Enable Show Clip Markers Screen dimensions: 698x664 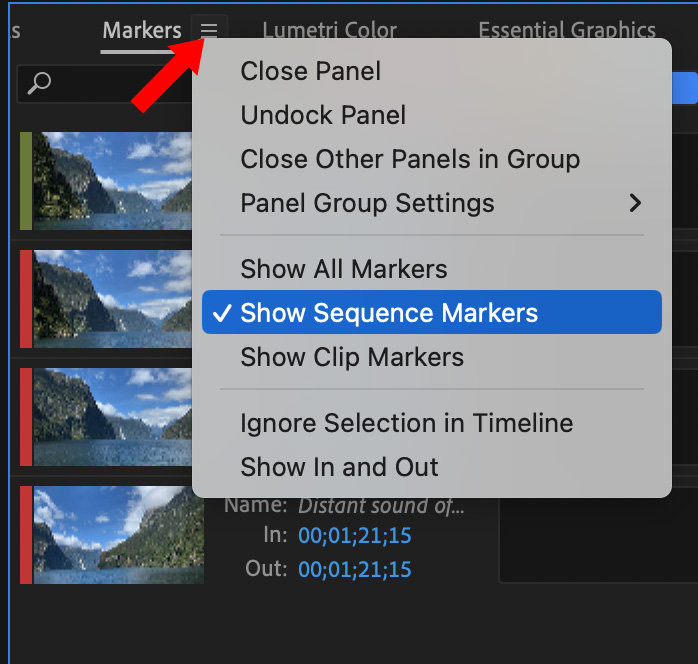(x=352, y=357)
